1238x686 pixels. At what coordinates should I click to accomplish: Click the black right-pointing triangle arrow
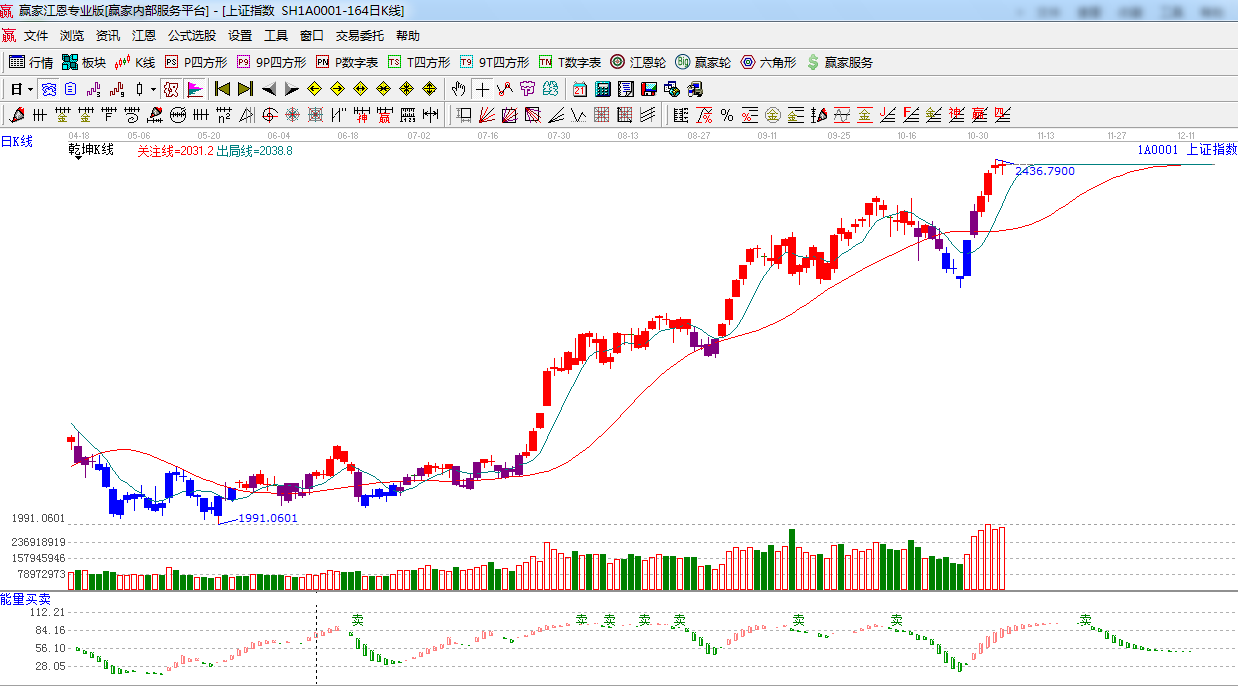click(x=291, y=89)
